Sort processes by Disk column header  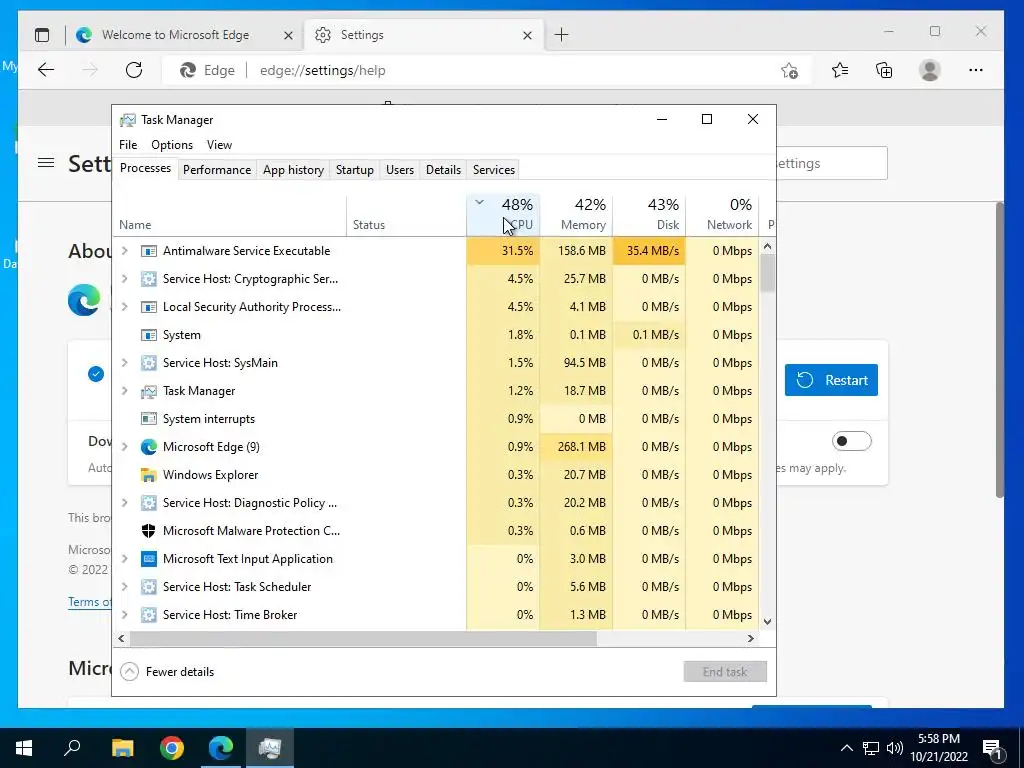pyautogui.click(x=650, y=215)
